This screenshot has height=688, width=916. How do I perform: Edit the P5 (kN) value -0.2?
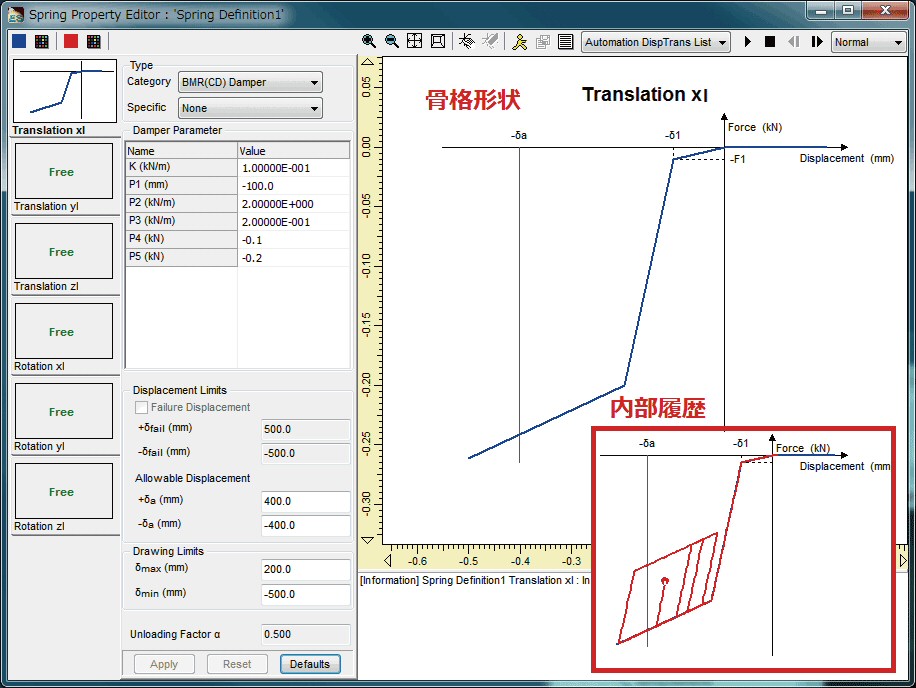(x=294, y=258)
